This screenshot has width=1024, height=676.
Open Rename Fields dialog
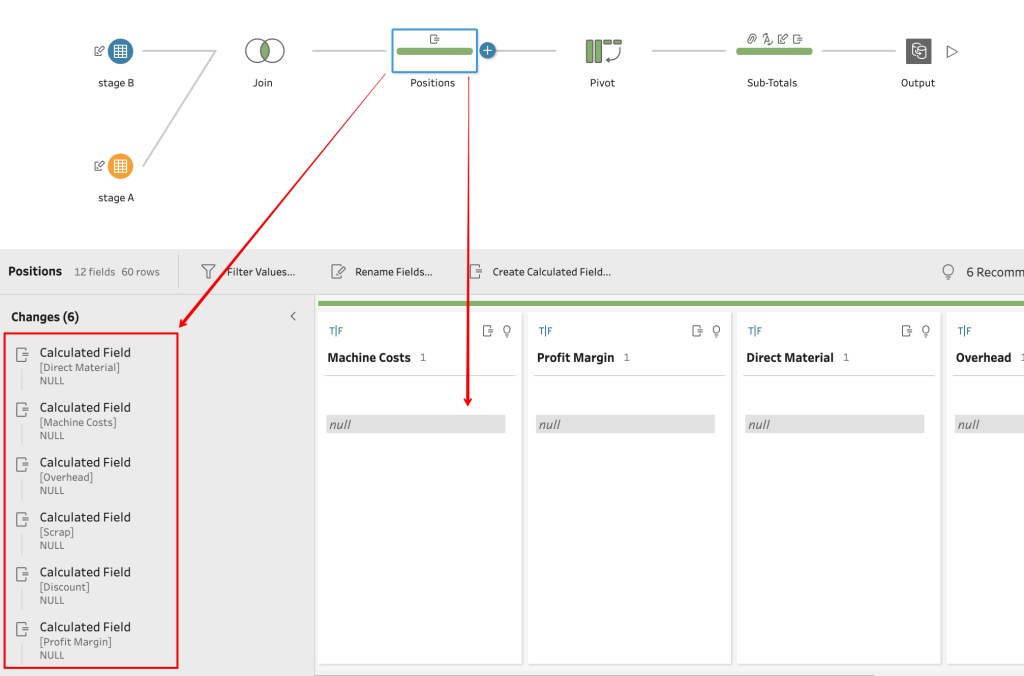tap(382, 272)
